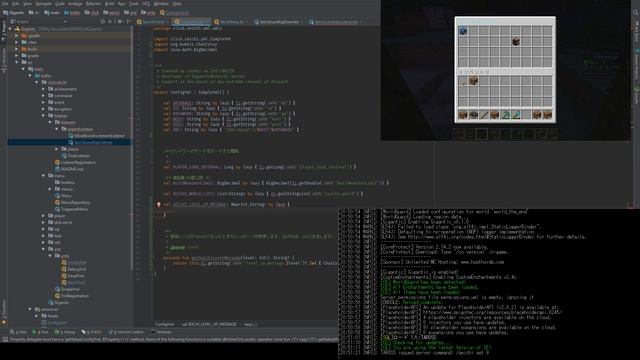Click the hide Project panel icon

[128, 21]
